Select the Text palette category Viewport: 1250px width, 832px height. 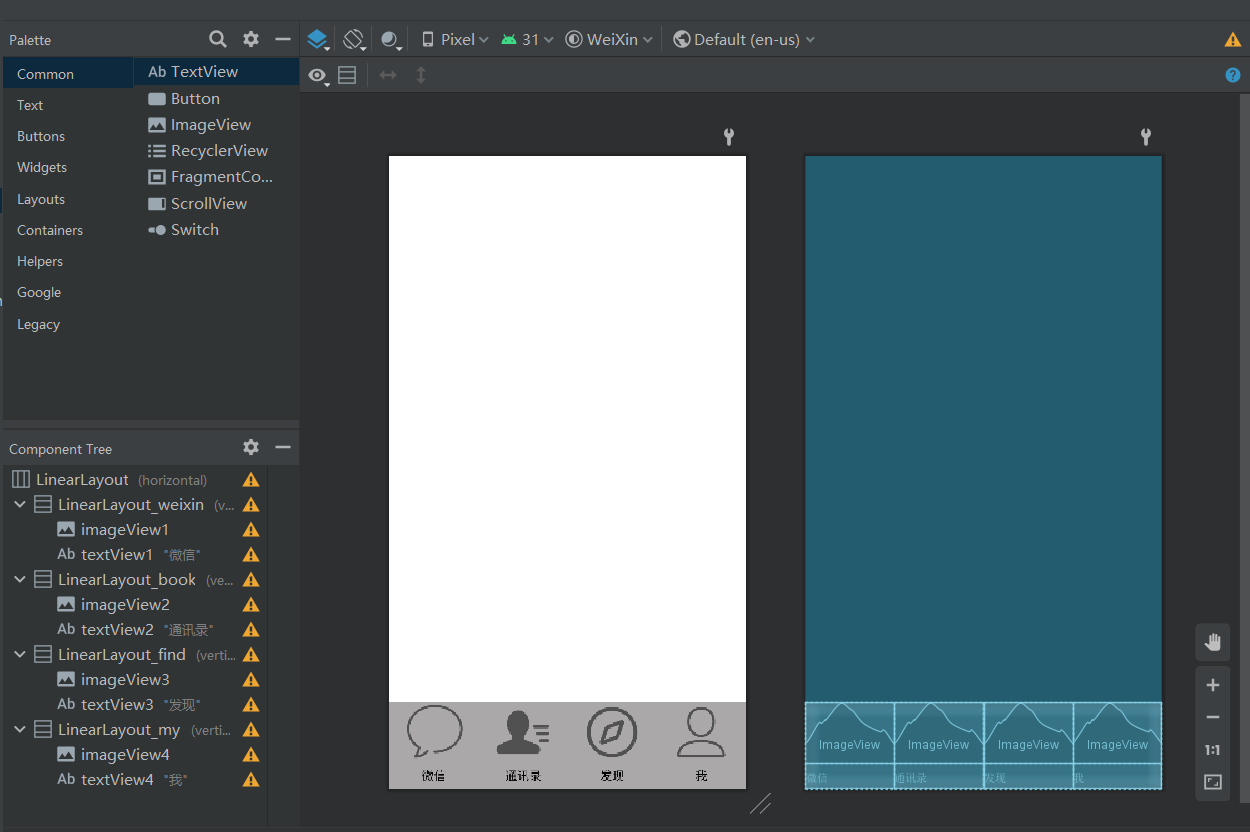[68, 105]
